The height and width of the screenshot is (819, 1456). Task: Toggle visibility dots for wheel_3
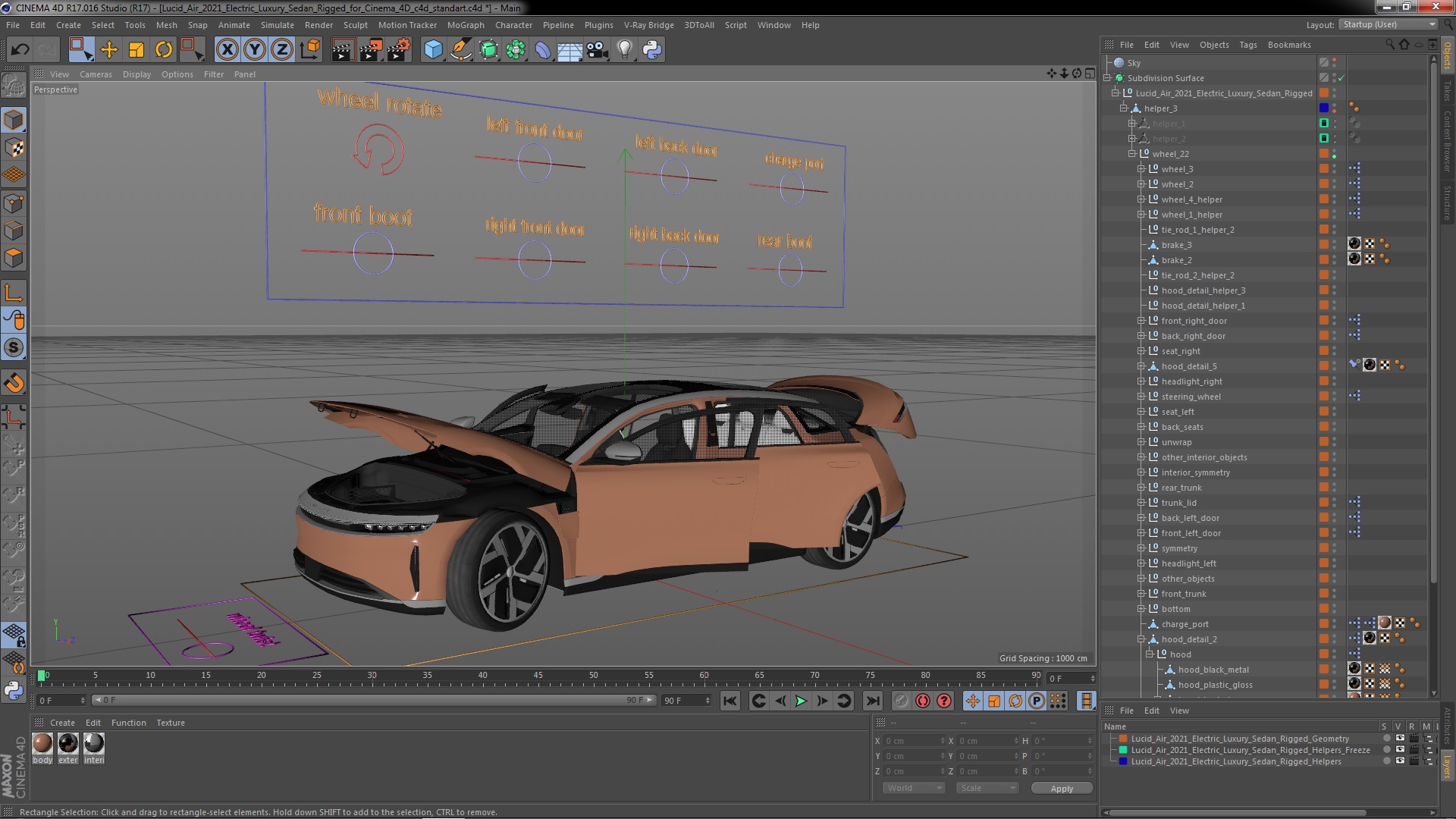(x=1335, y=169)
